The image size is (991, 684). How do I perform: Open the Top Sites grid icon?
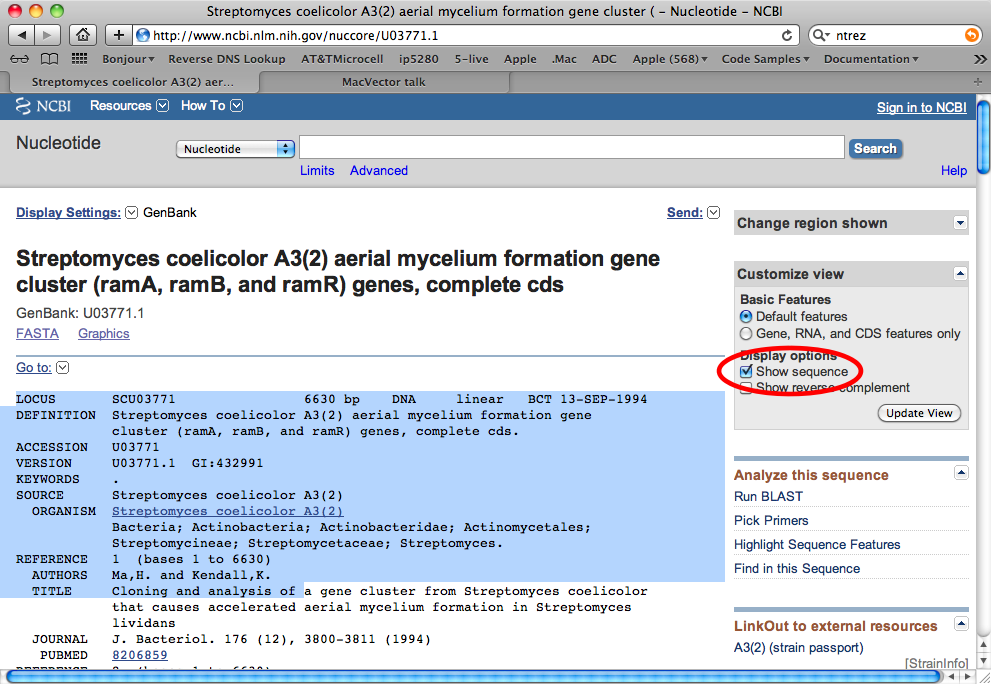[x=78, y=59]
